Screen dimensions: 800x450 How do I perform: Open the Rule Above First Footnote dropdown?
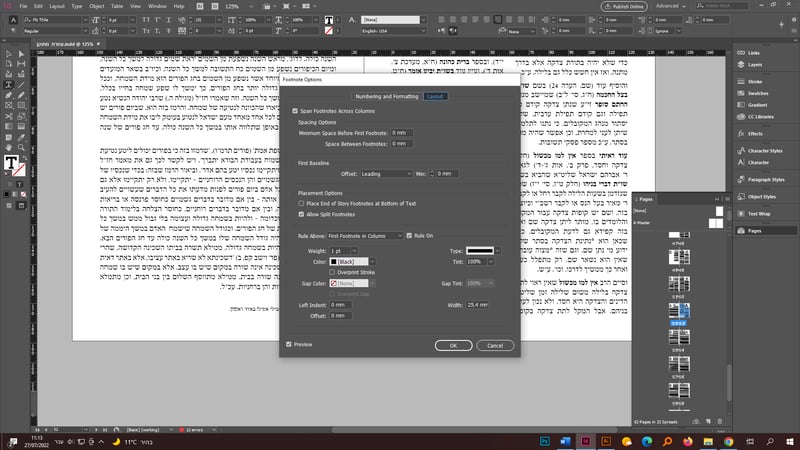365,236
